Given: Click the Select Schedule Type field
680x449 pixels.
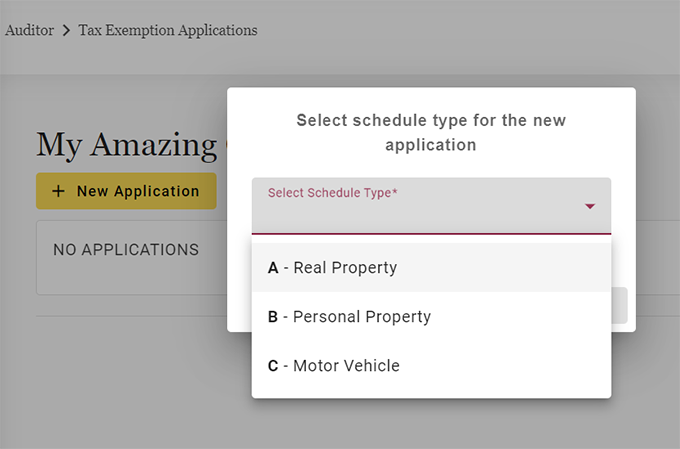Looking at the screenshot, I should click(x=420, y=207).
